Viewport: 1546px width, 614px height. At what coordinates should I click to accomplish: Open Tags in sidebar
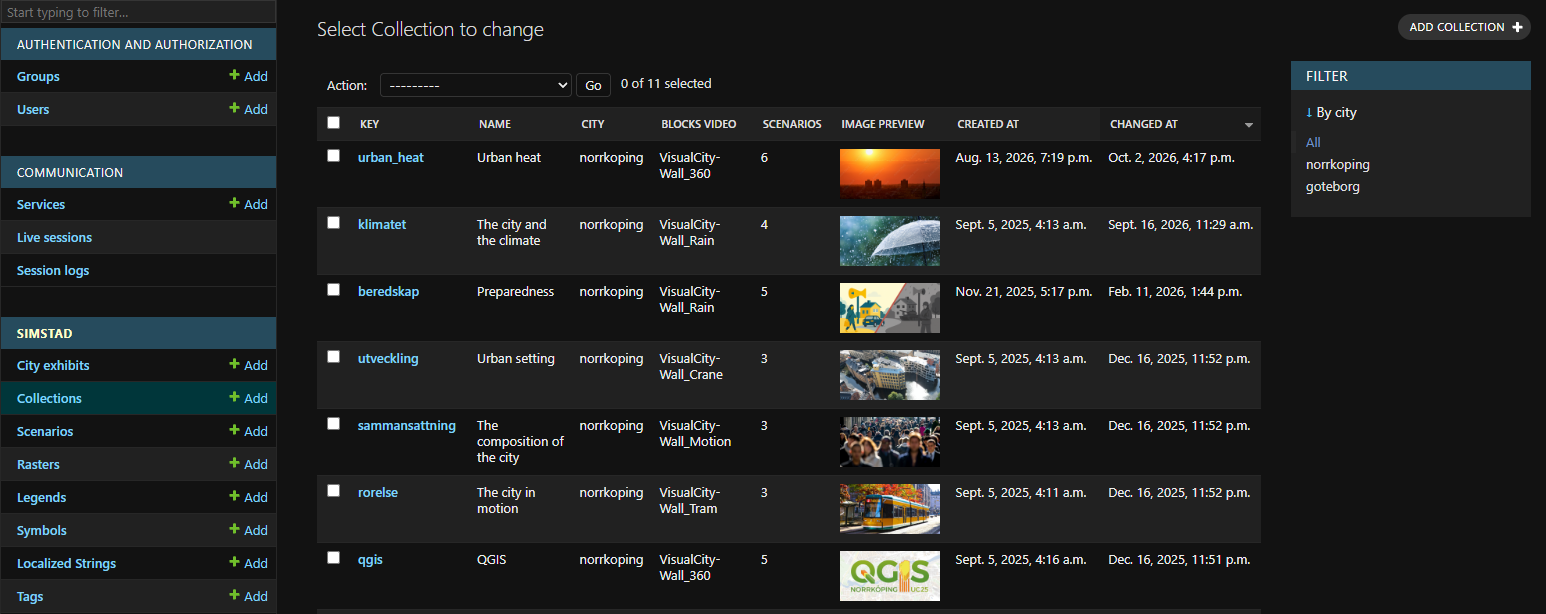click(x=30, y=596)
